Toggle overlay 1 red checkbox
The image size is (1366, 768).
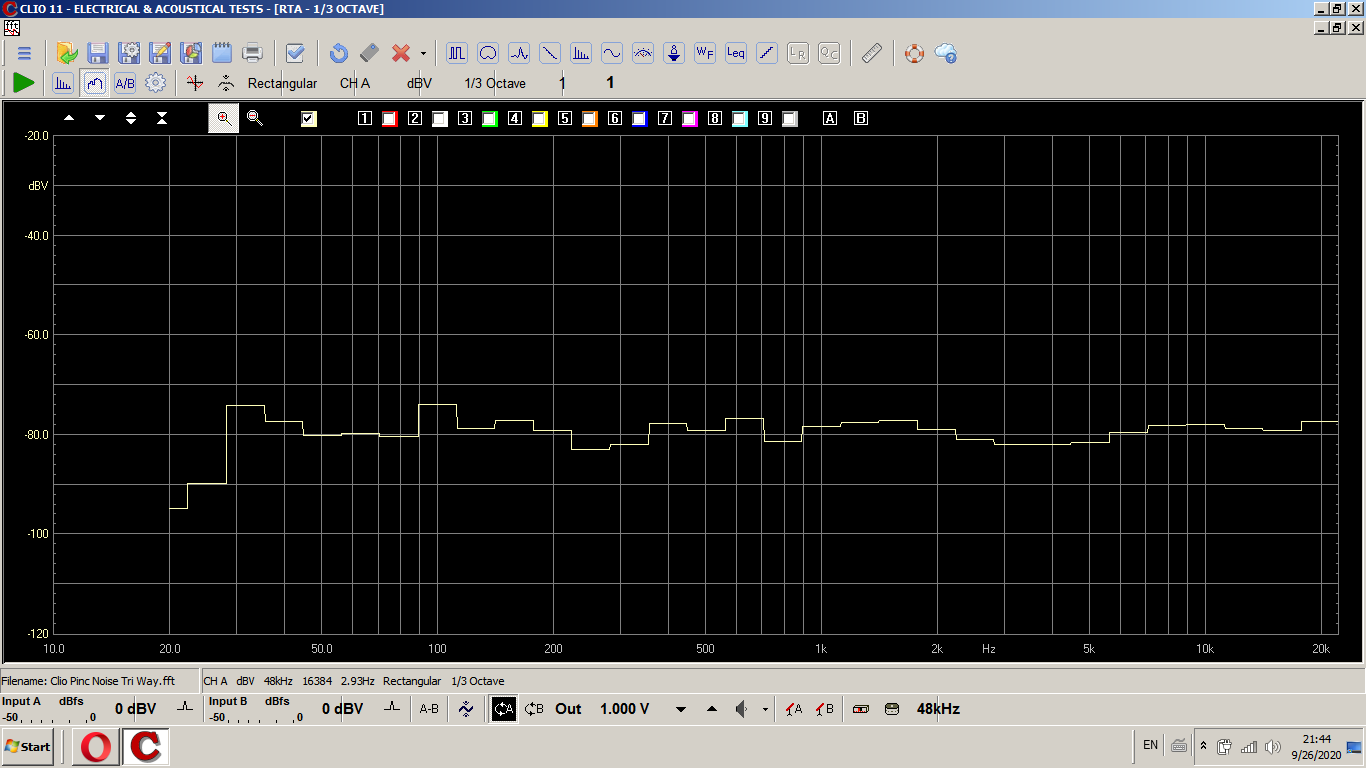click(390, 119)
